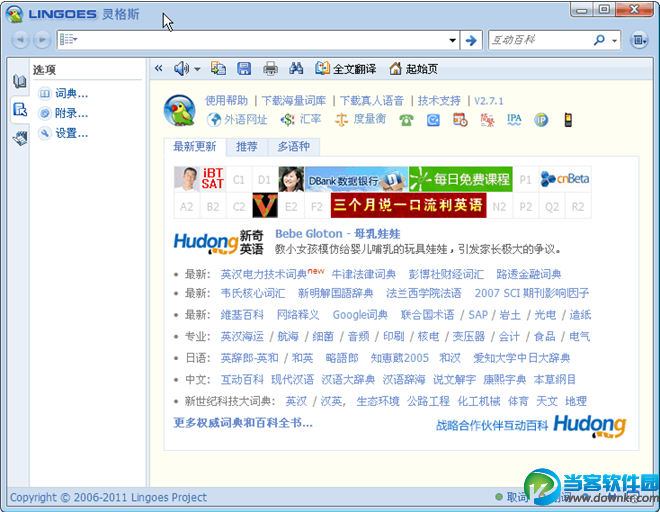The width and height of the screenshot is (660, 512).
Task: Go back with the left arrow button
Action: click(20, 40)
